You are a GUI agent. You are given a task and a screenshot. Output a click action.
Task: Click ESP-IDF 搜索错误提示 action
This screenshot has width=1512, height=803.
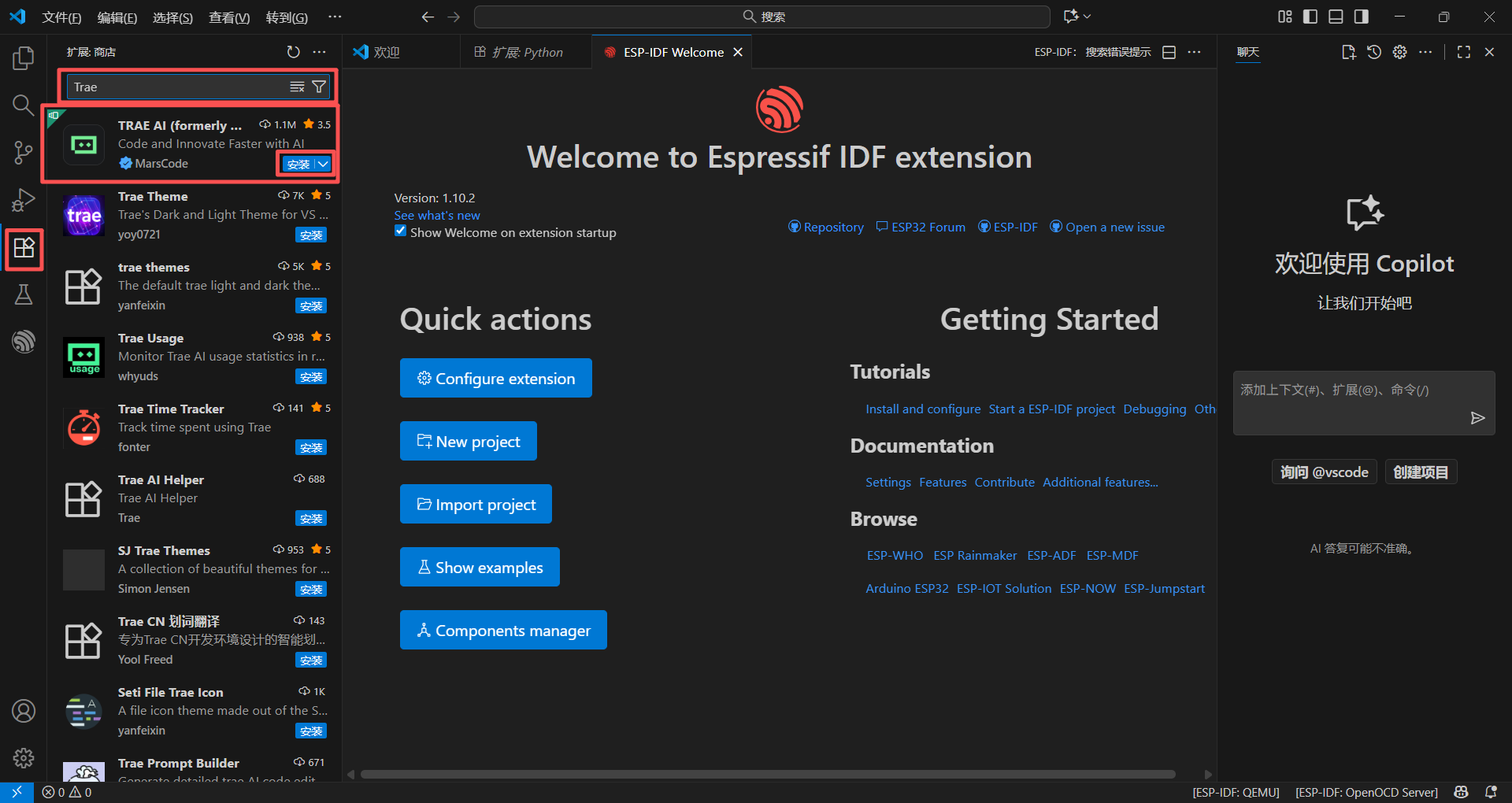[x=1092, y=52]
